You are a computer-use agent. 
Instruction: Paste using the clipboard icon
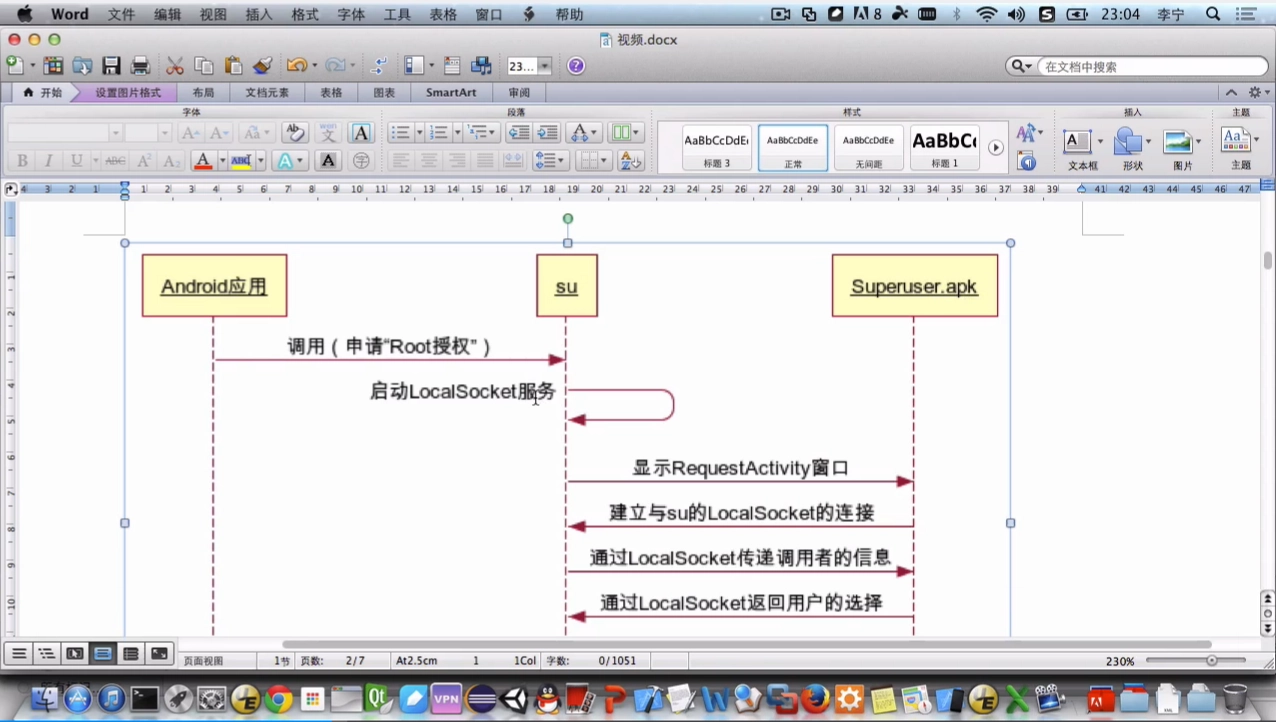tap(231, 65)
